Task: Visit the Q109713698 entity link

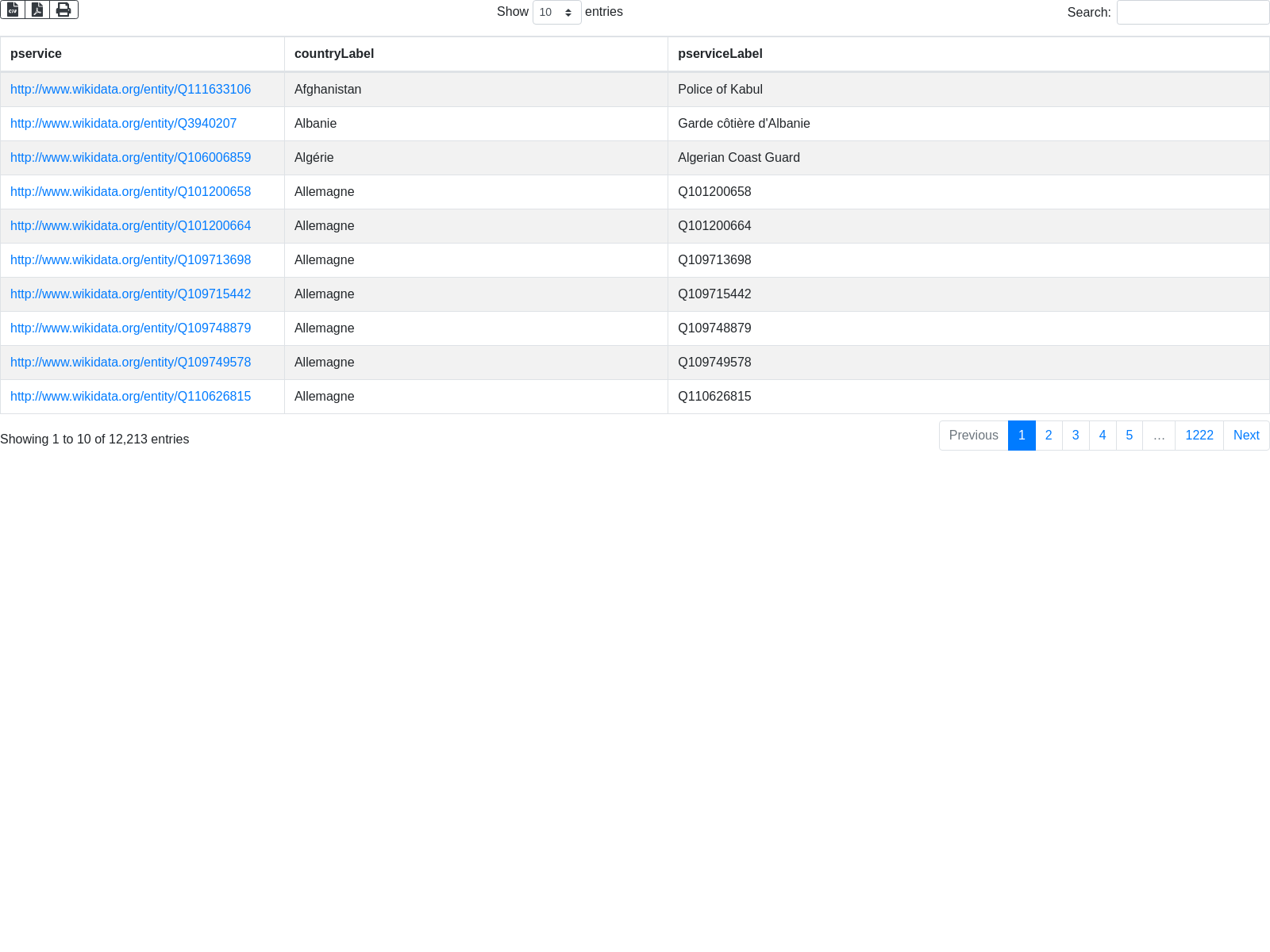Action: (130, 260)
